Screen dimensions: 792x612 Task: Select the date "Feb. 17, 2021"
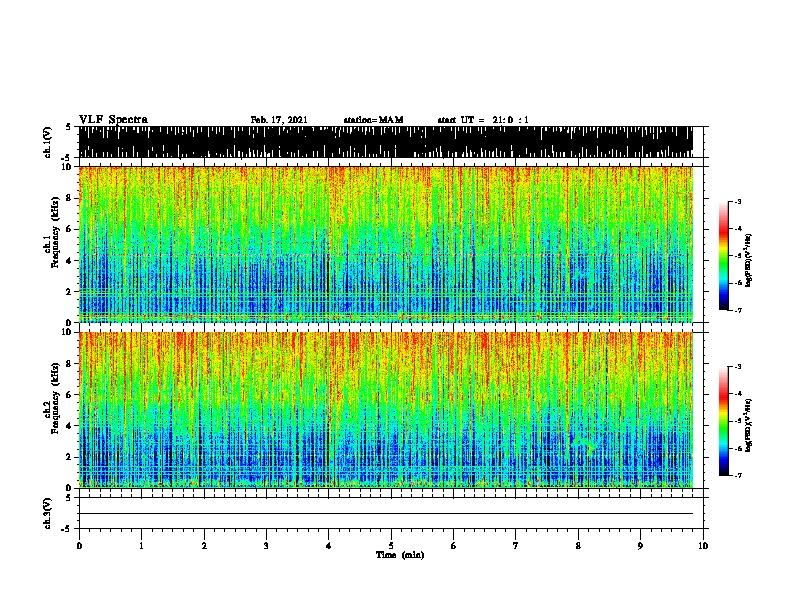pos(279,120)
